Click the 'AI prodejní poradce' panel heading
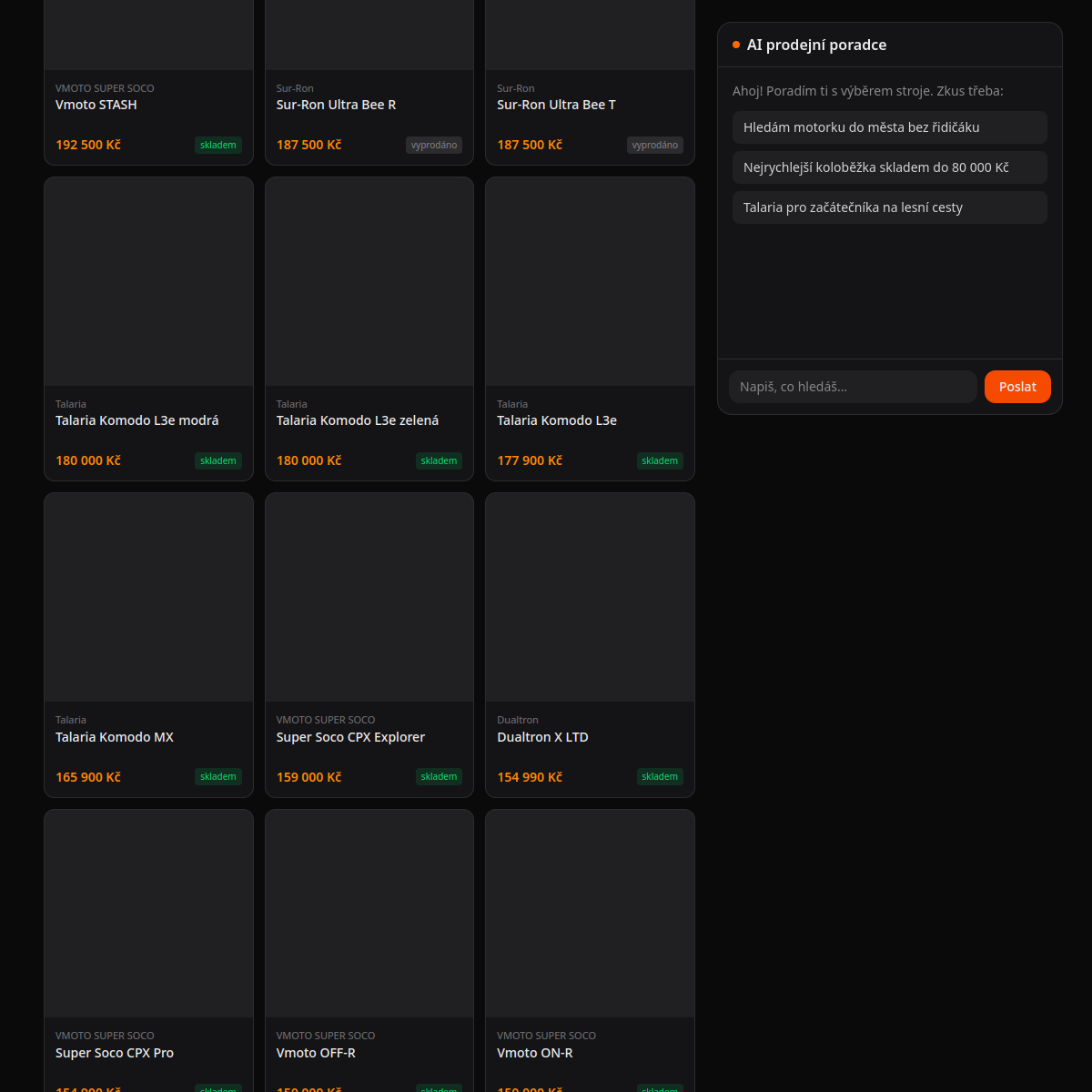Viewport: 1092px width, 1092px height. pyautogui.click(x=816, y=45)
